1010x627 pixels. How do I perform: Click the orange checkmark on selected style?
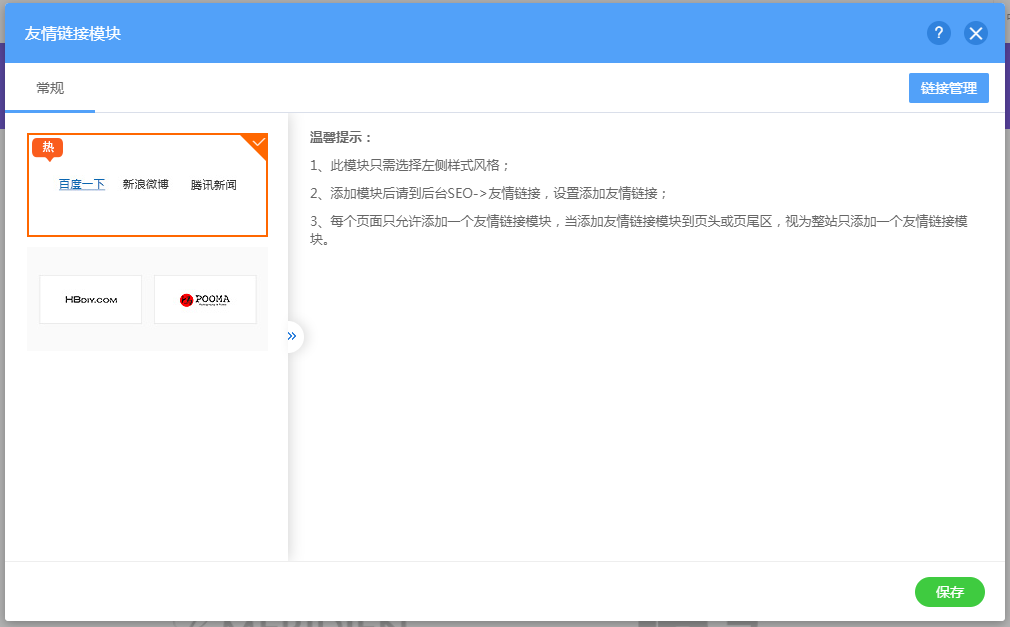tap(258, 143)
